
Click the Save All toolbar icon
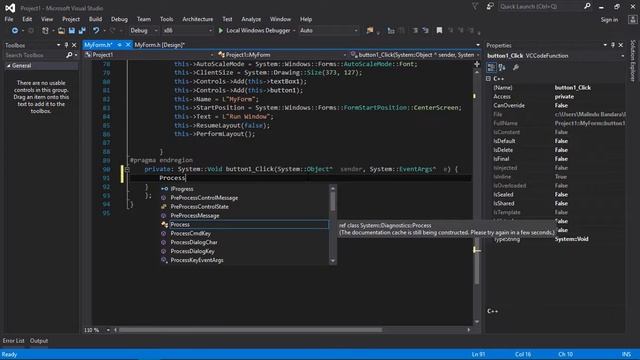tap(82, 31)
